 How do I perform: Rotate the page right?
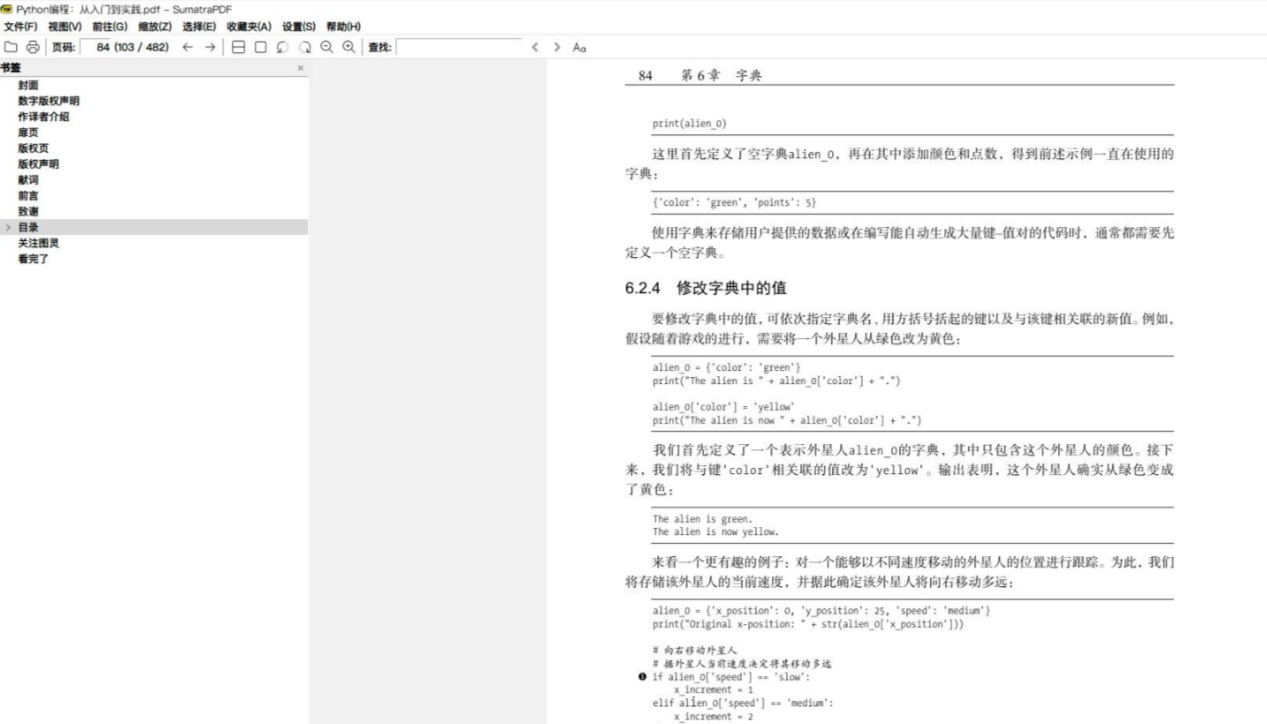[x=304, y=46]
